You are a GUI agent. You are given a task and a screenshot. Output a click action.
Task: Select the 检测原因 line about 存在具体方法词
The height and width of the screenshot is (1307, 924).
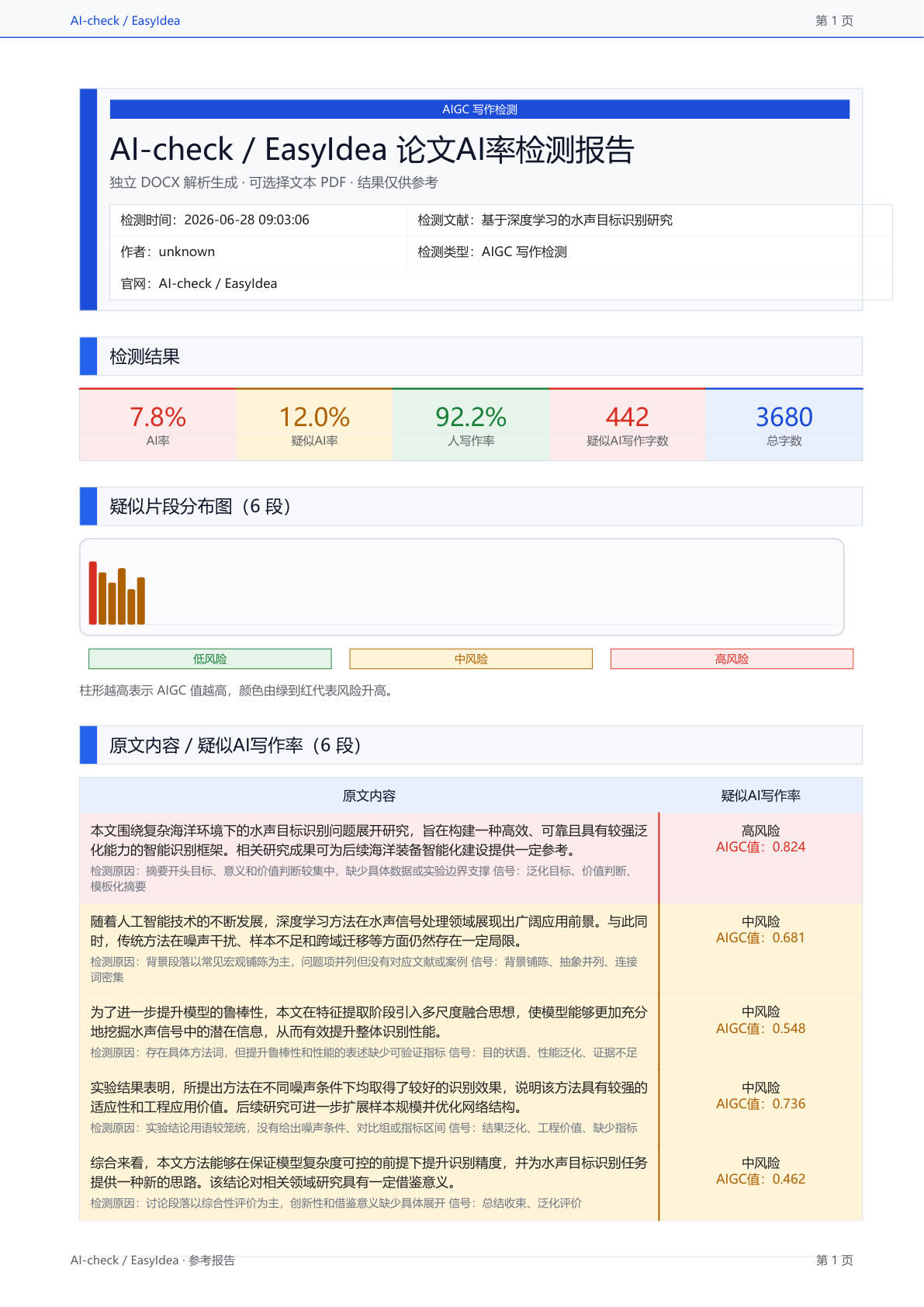click(364, 1053)
